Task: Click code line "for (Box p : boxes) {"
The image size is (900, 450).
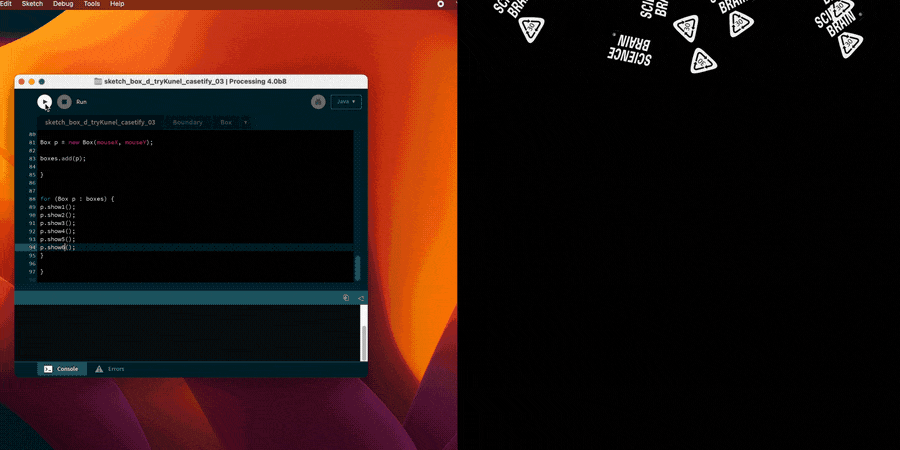Action: 77,199
